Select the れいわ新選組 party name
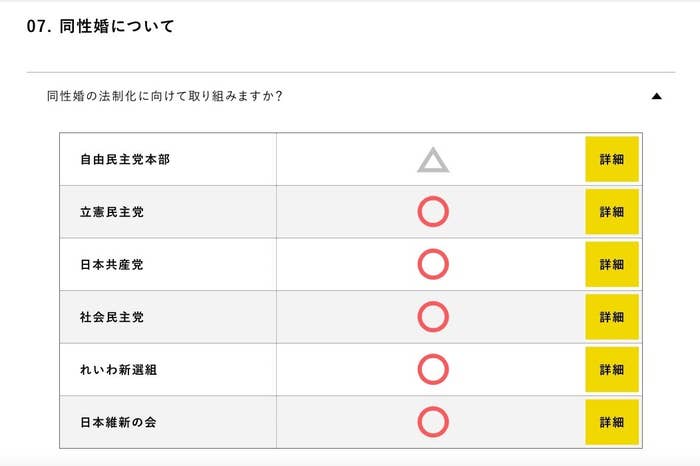 click(118, 370)
